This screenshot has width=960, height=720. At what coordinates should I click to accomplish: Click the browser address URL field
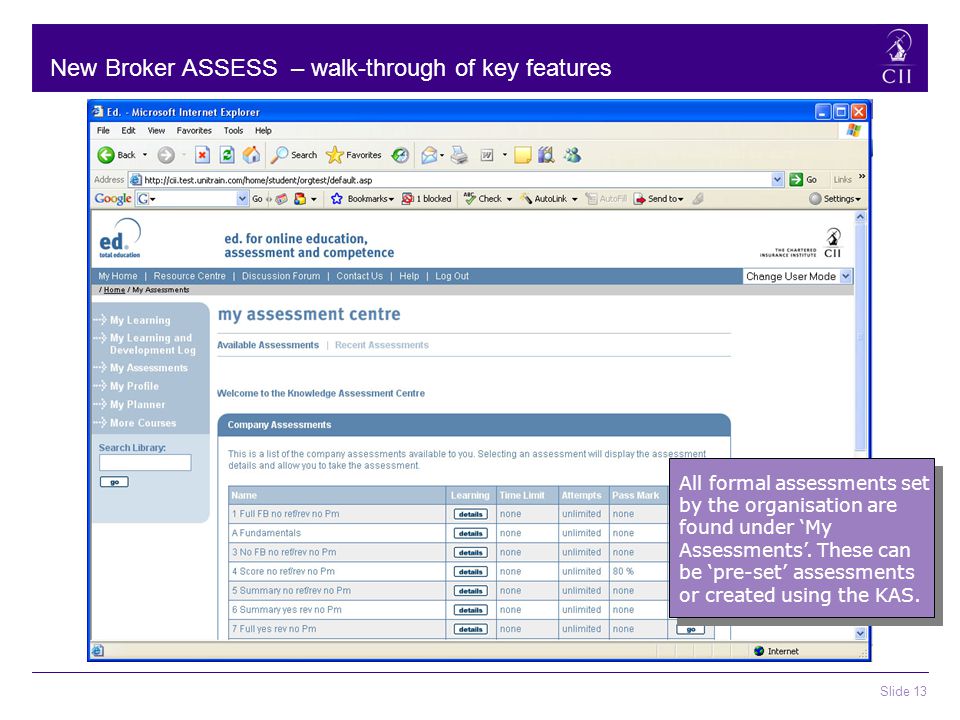(x=449, y=180)
